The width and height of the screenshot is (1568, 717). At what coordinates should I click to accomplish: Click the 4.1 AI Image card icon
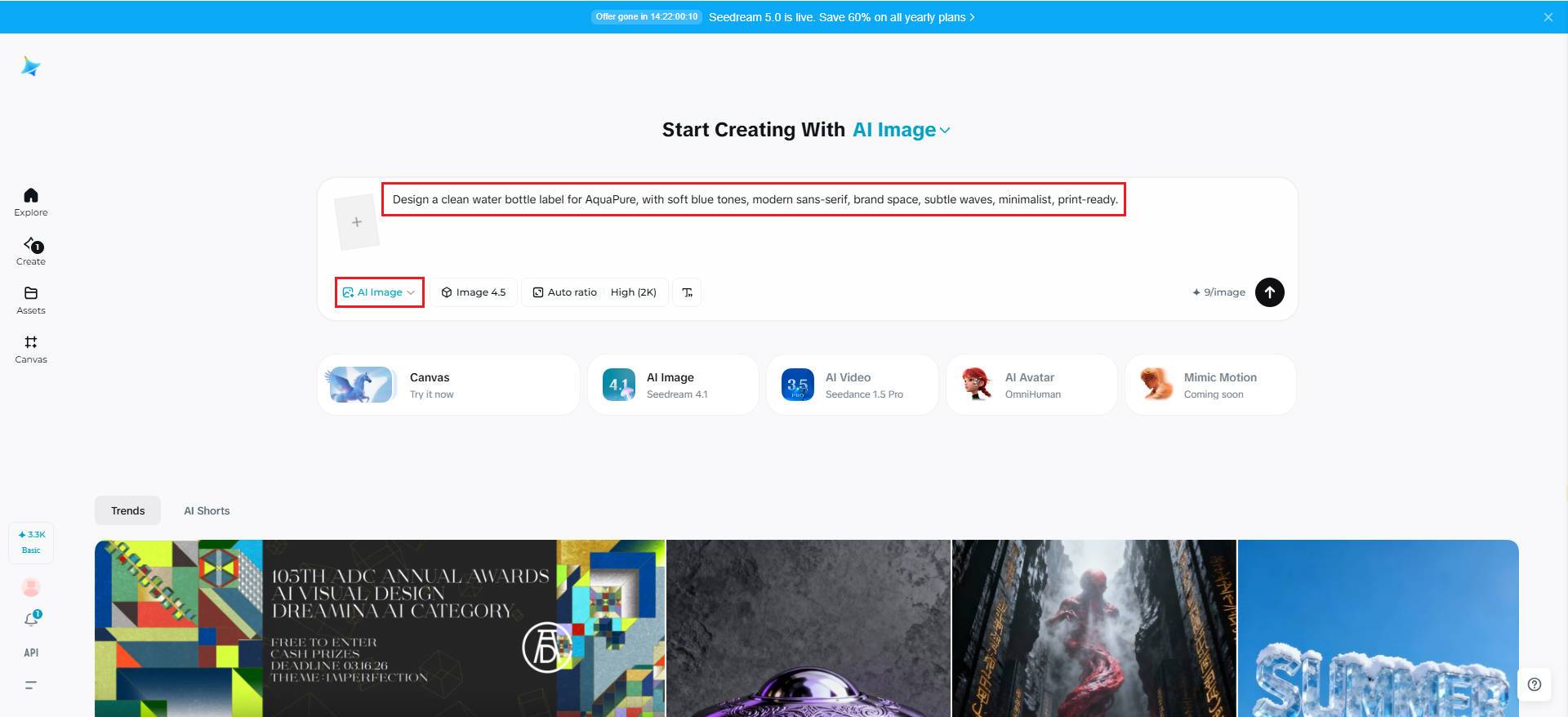coord(618,385)
